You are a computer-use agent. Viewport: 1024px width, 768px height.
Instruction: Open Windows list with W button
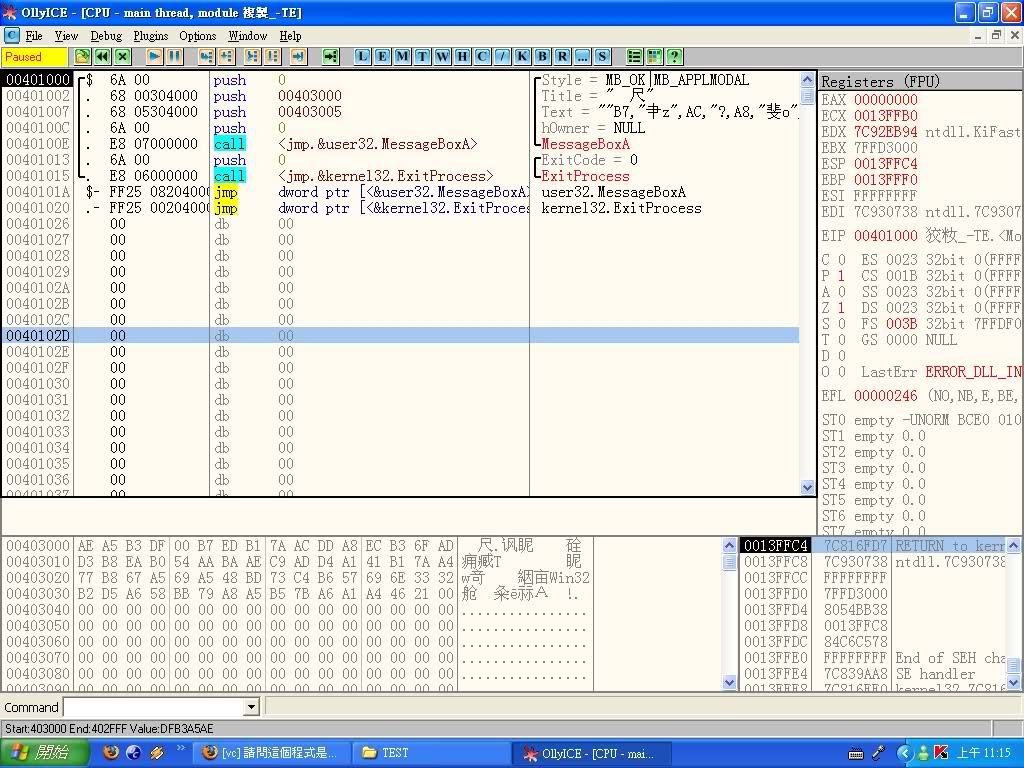pos(442,57)
